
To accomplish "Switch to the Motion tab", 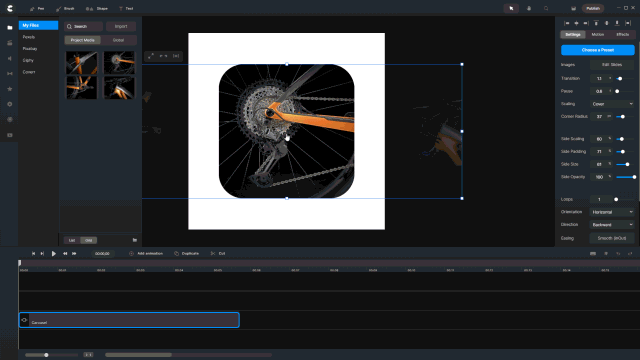I will (x=598, y=35).
